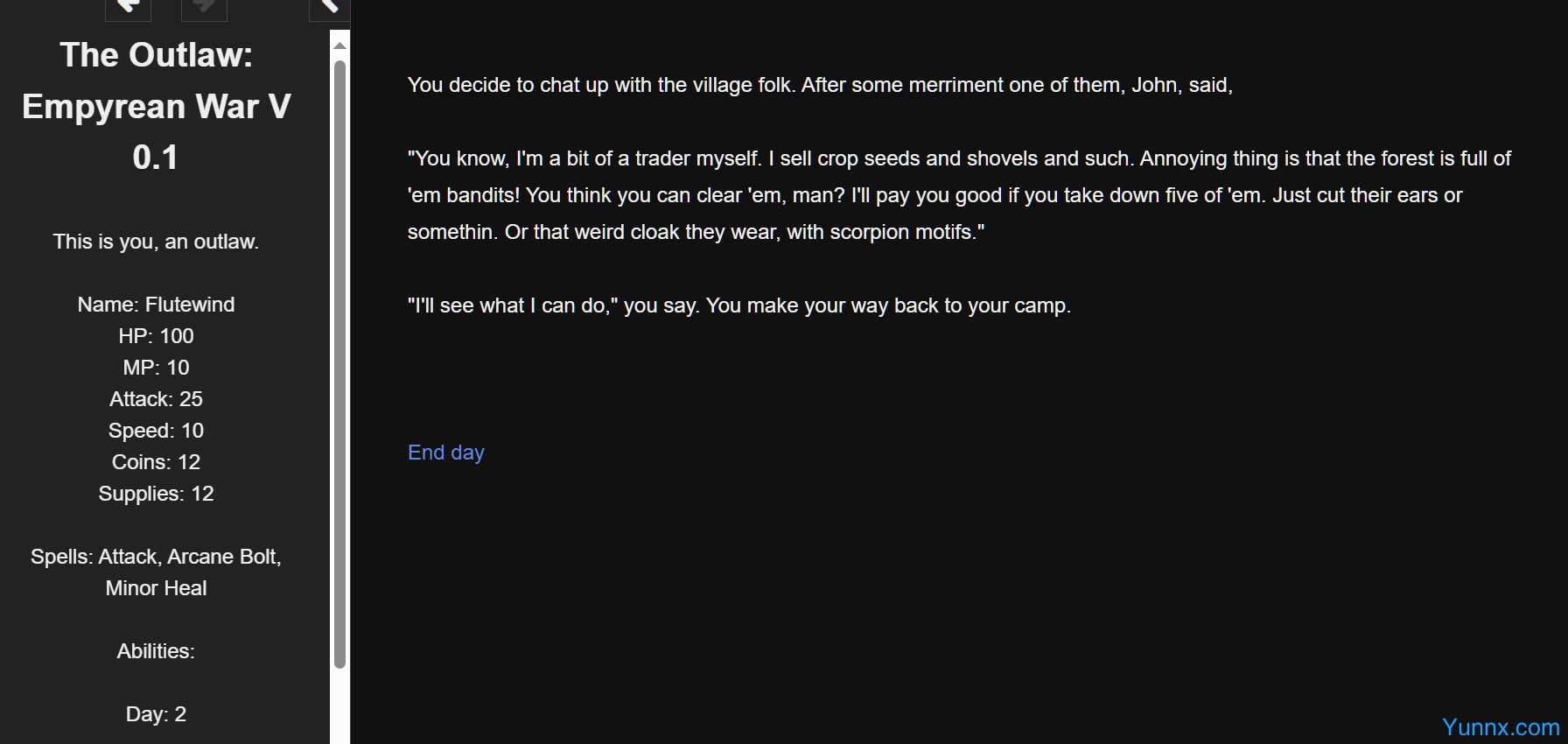
Task: Click the sidebar scrollbar up arrow
Action: [x=340, y=46]
